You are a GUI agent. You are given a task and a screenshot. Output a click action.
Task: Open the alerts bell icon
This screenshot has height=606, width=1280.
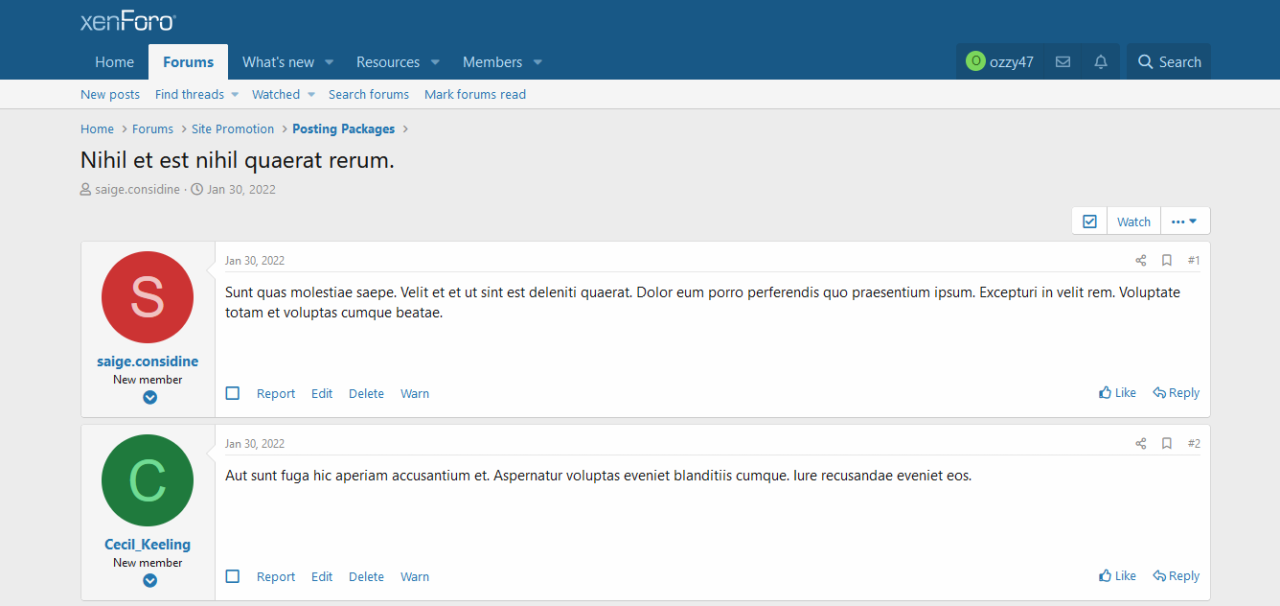(x=1101, y=62)
